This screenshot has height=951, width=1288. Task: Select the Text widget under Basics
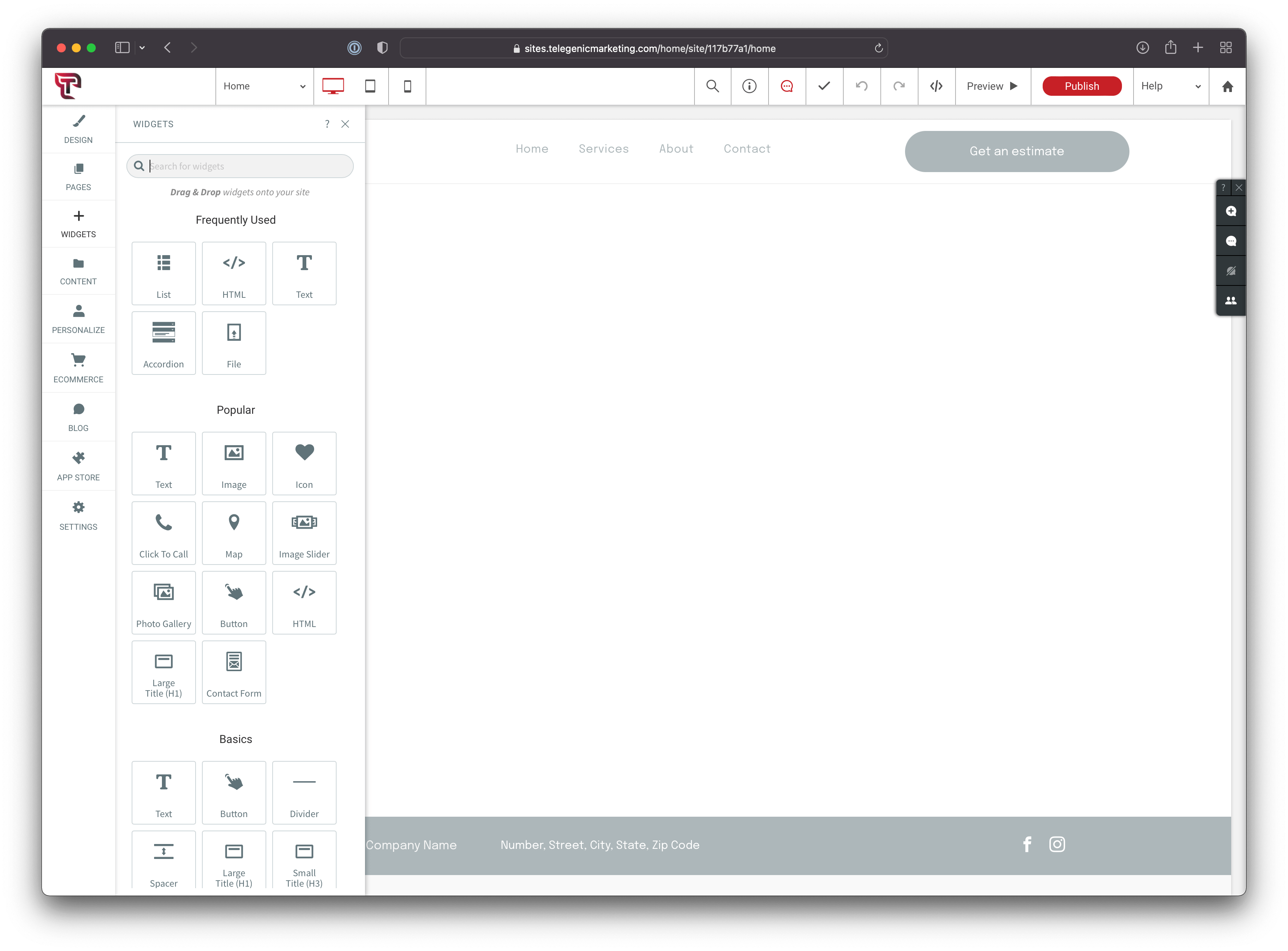pyautogui.click(x=163, y=793)
